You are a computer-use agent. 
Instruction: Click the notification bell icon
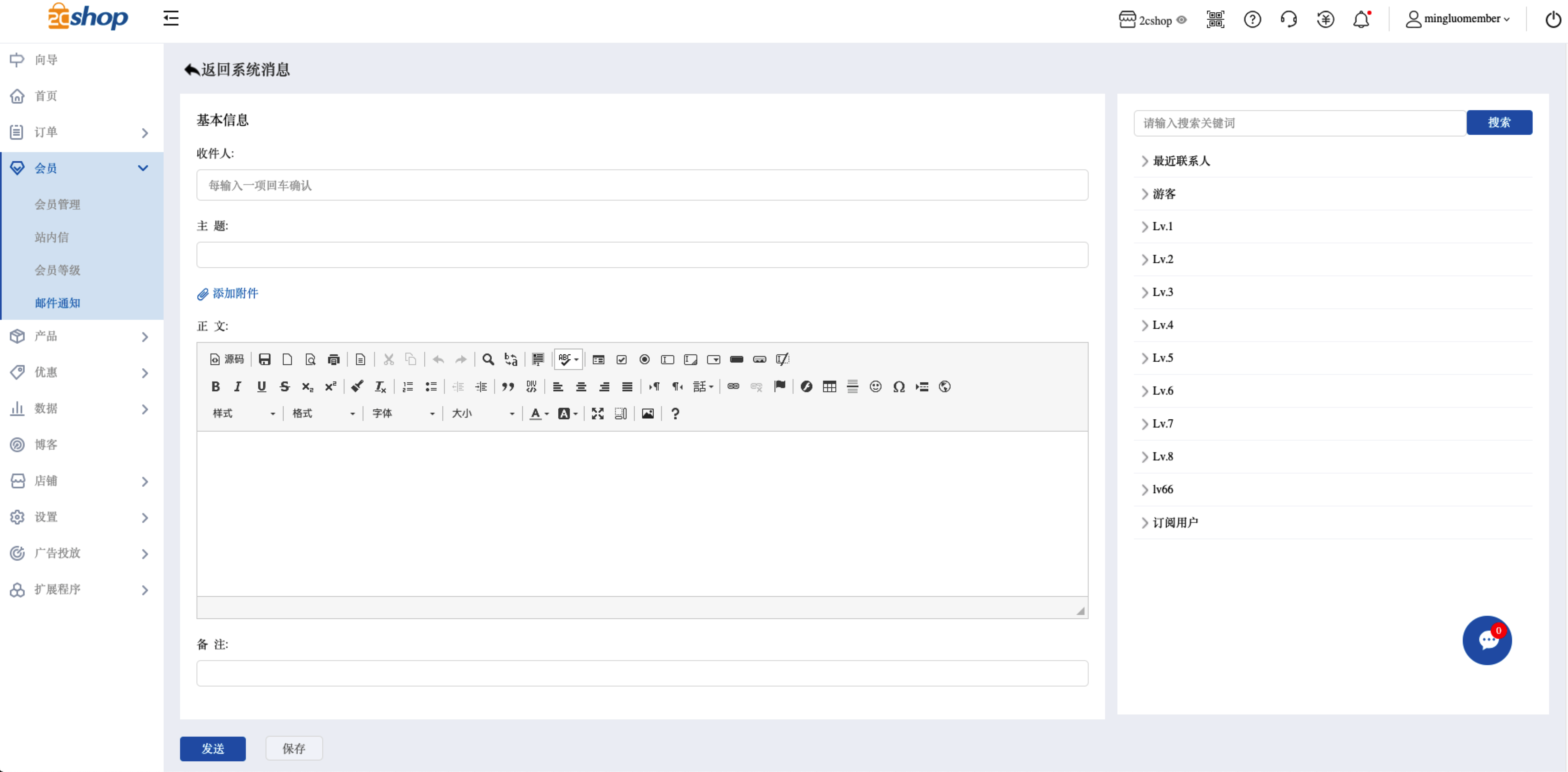click(x=1361, y=19)
